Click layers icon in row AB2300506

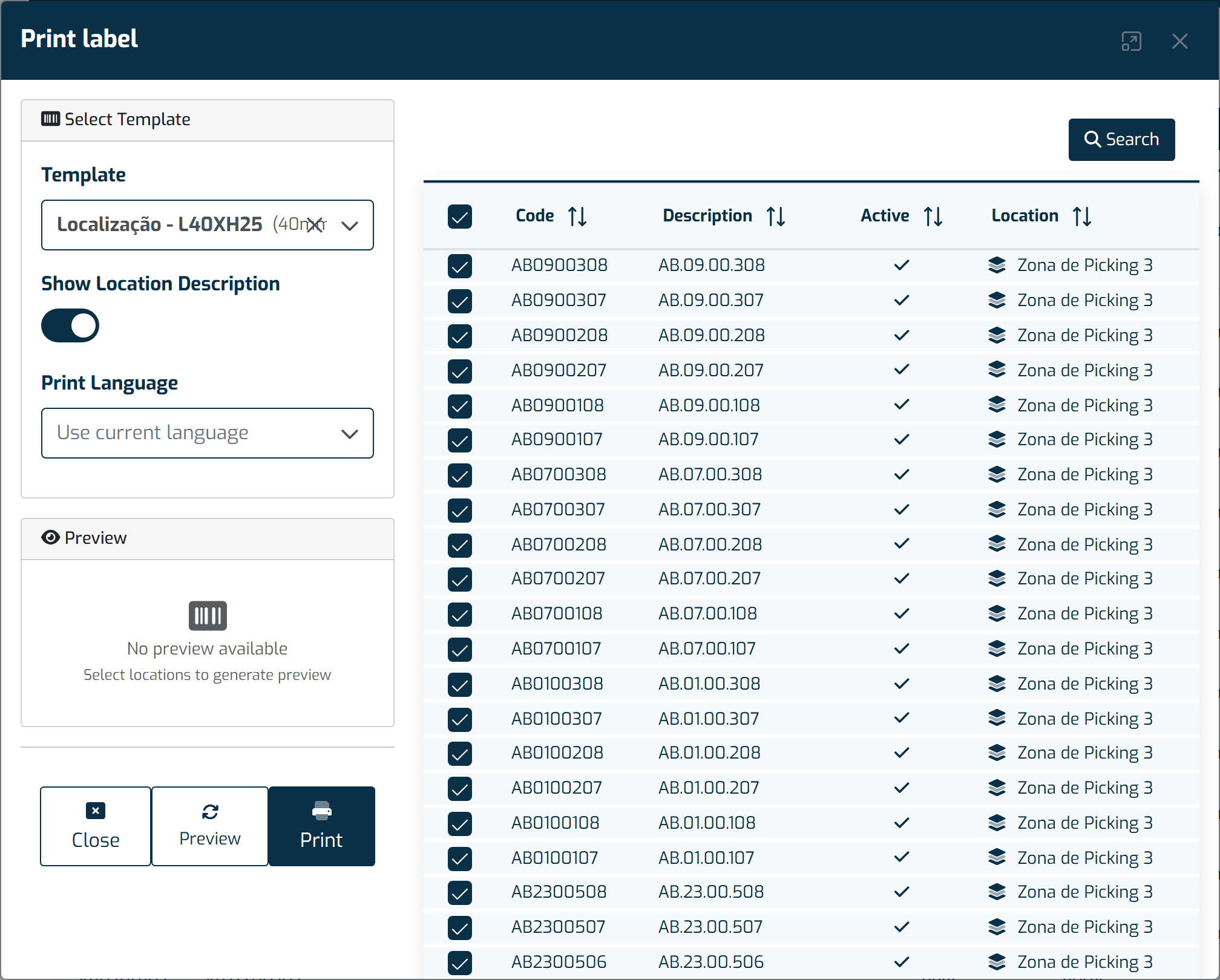(x=997, y=962)
